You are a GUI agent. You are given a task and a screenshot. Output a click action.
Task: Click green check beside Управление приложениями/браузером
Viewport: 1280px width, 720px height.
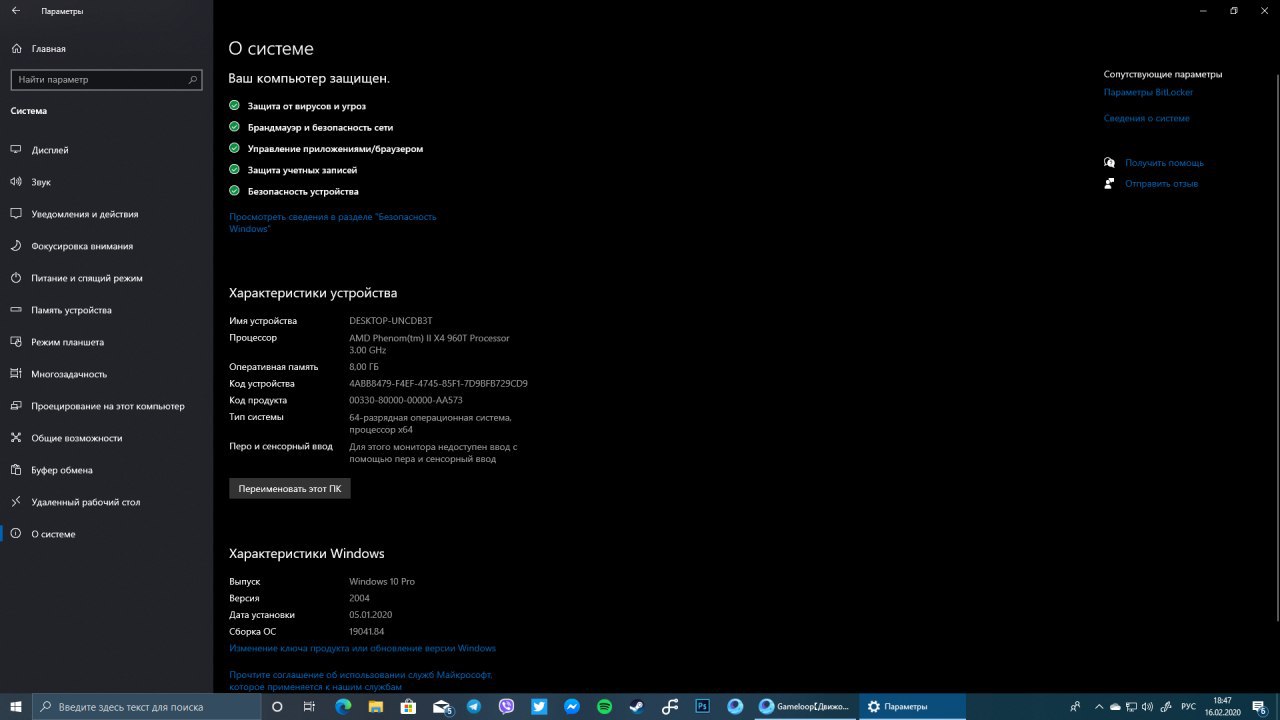point(234,148)
